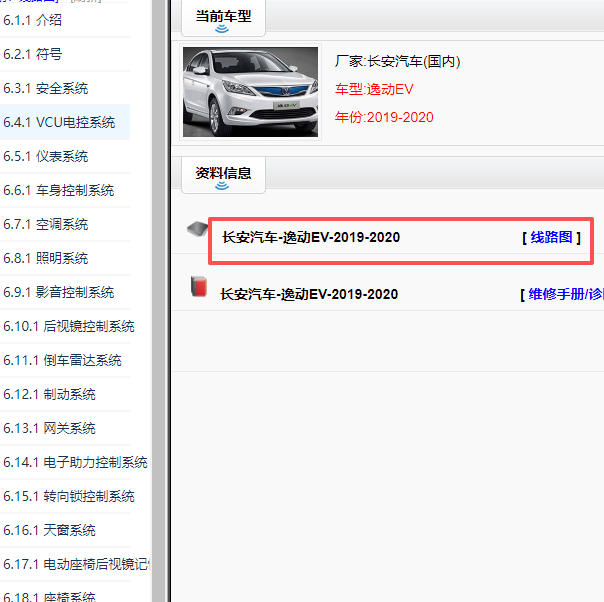Screen dimensions: 604x602
Task: Click the first 长安汽车-逸动EV-2019-2020 title
Action: tap(311, 237)
